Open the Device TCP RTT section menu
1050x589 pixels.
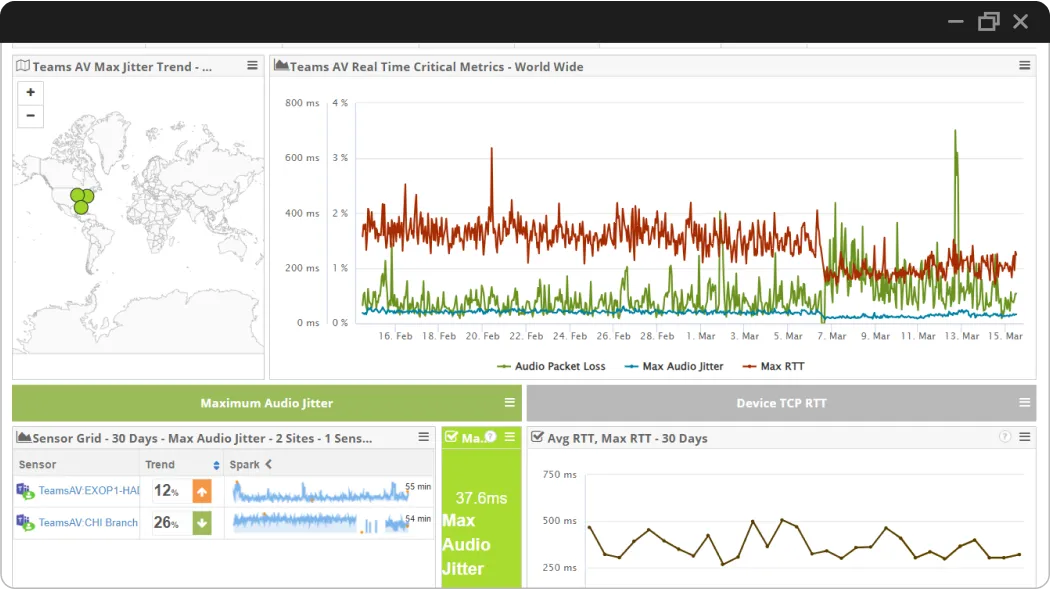pyautogui.click(x=1025, y=402)
